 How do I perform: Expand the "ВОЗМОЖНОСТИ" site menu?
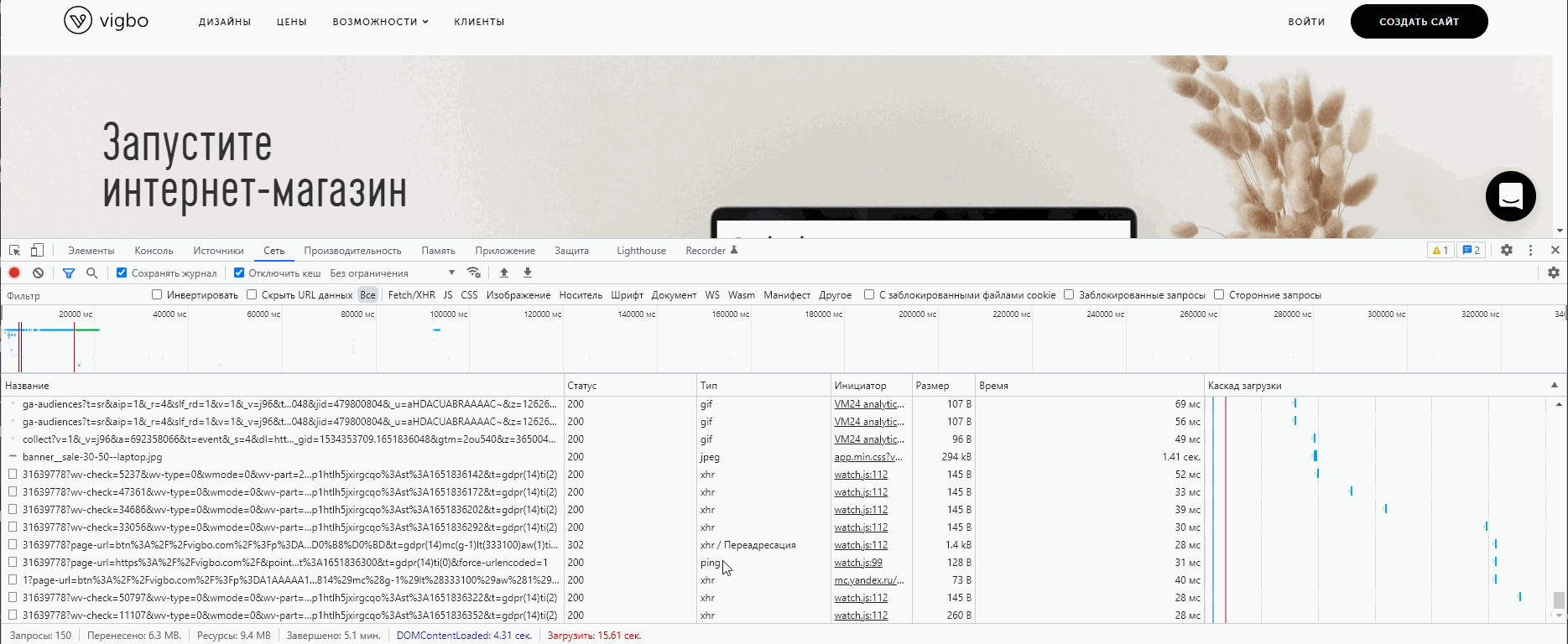(380, 22)
